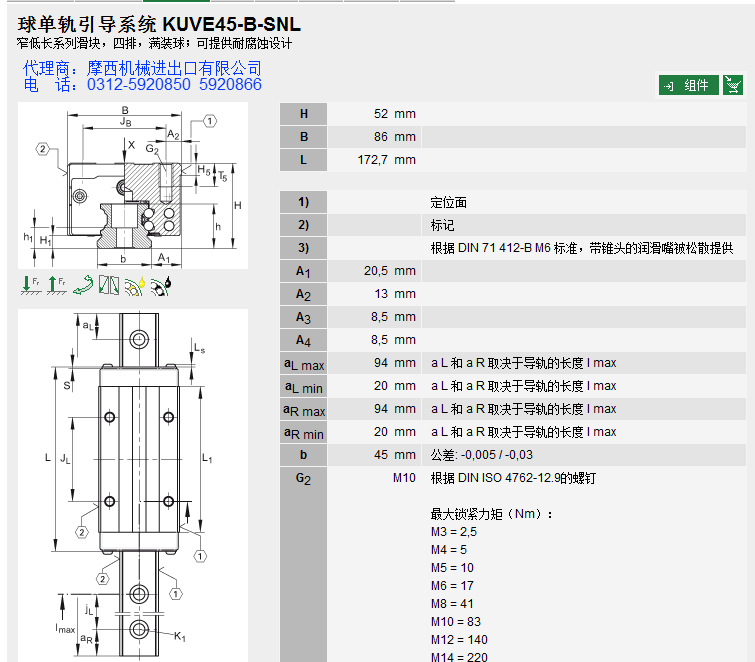Click the phone number 0312-5920850
755x662 pixels.
(139, 85)
